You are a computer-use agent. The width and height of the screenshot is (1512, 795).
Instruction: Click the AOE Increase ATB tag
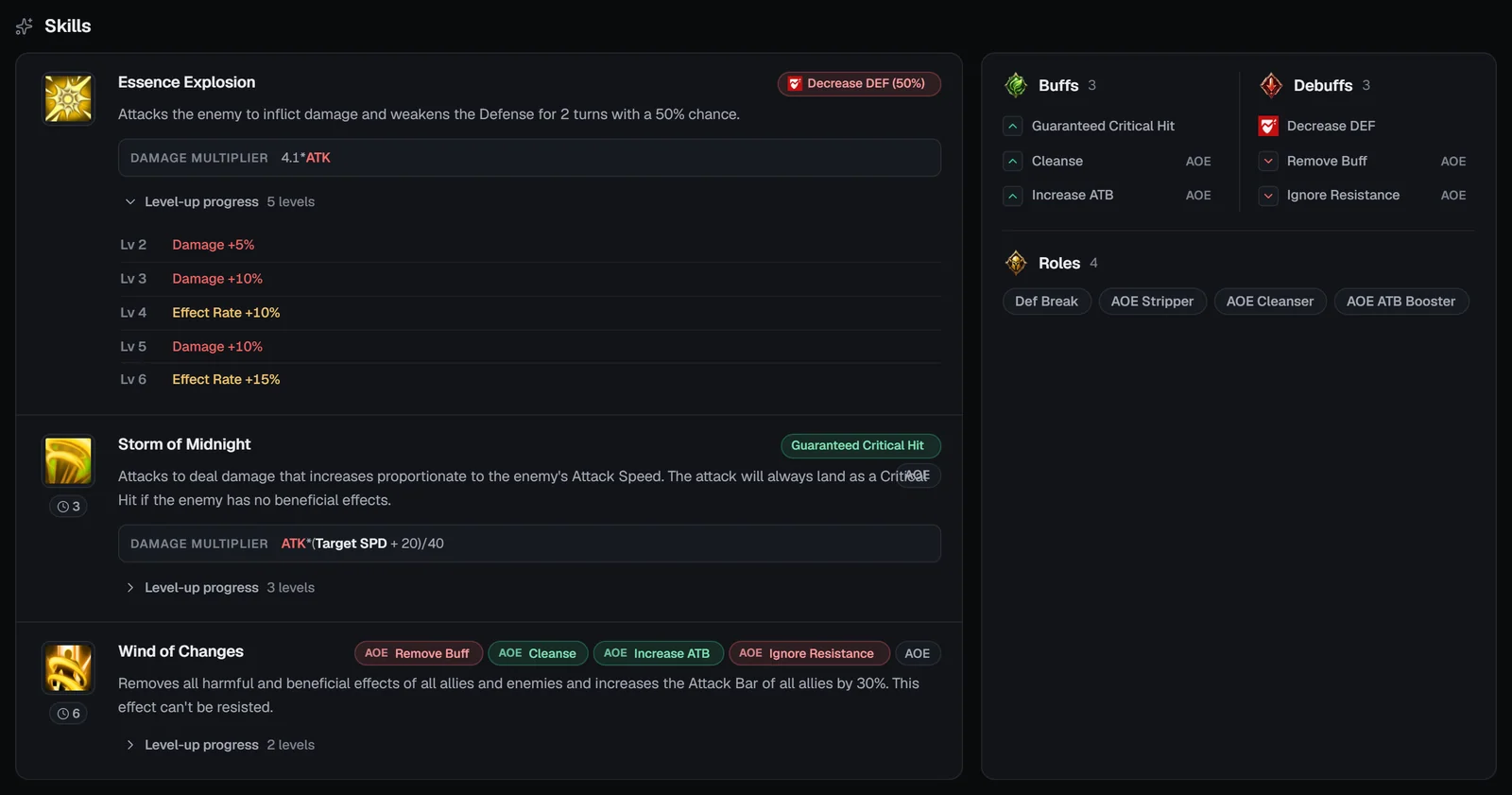point(658,653)
